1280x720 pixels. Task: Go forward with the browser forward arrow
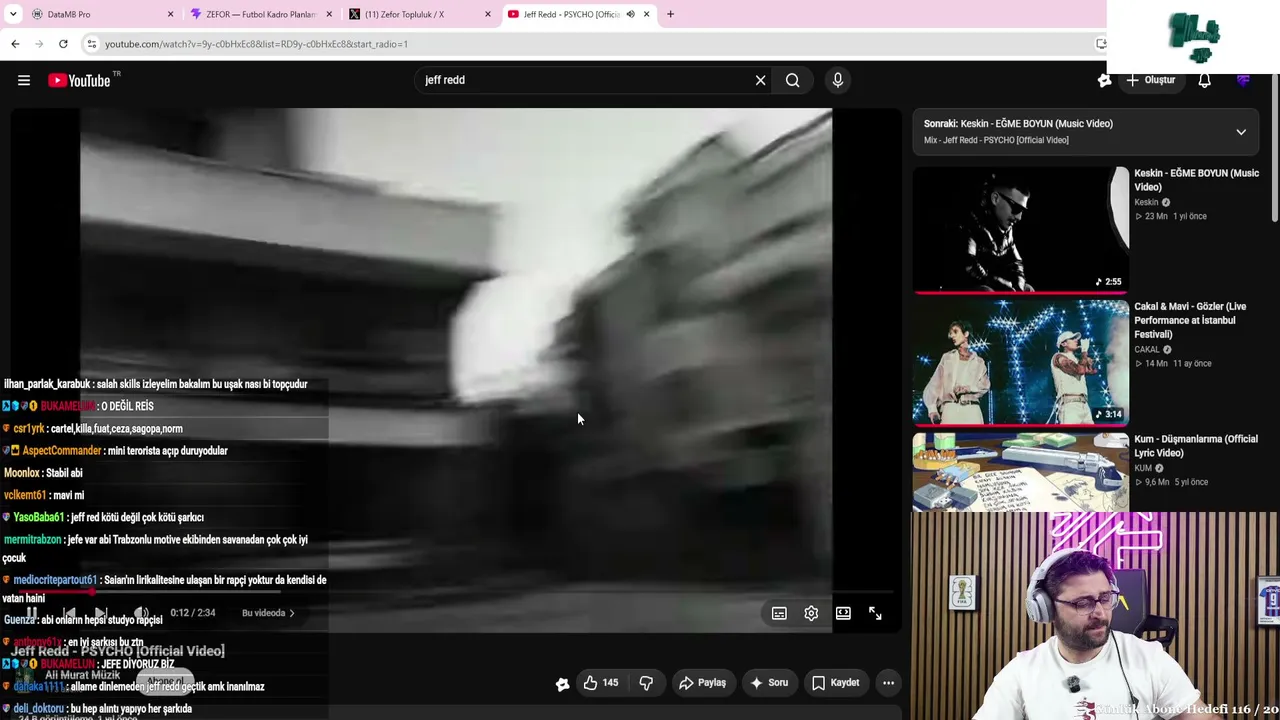(39, 44)
